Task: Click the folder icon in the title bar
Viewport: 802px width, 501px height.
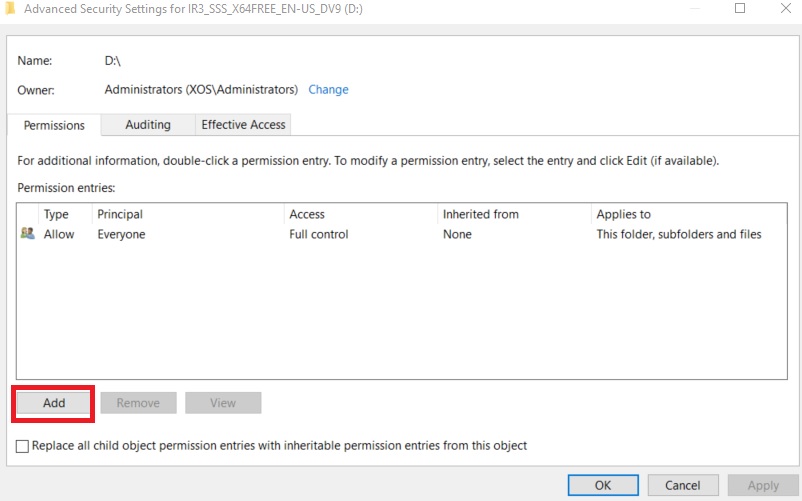Action: (10, 8)
